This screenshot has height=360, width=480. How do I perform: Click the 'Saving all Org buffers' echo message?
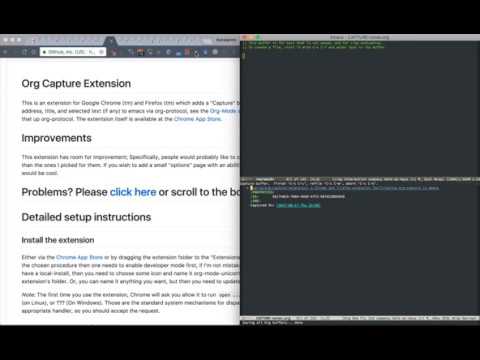coord(272,323)
